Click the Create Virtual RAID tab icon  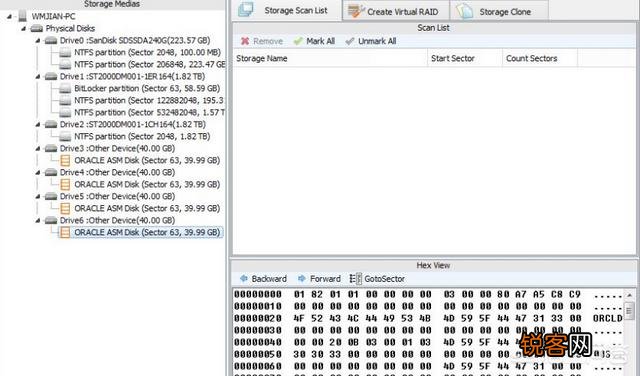tap(356, 11)
